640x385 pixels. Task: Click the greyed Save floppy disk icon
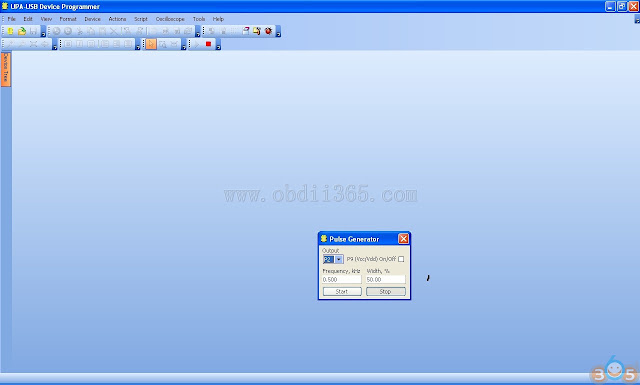[33, 31]
